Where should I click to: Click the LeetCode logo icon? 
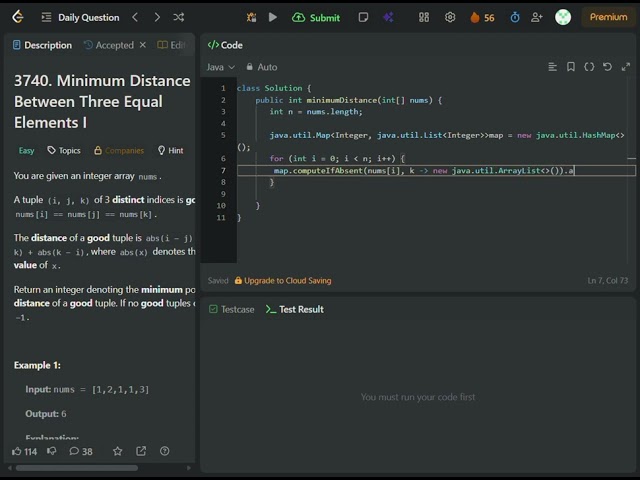(x=18, y=17)
